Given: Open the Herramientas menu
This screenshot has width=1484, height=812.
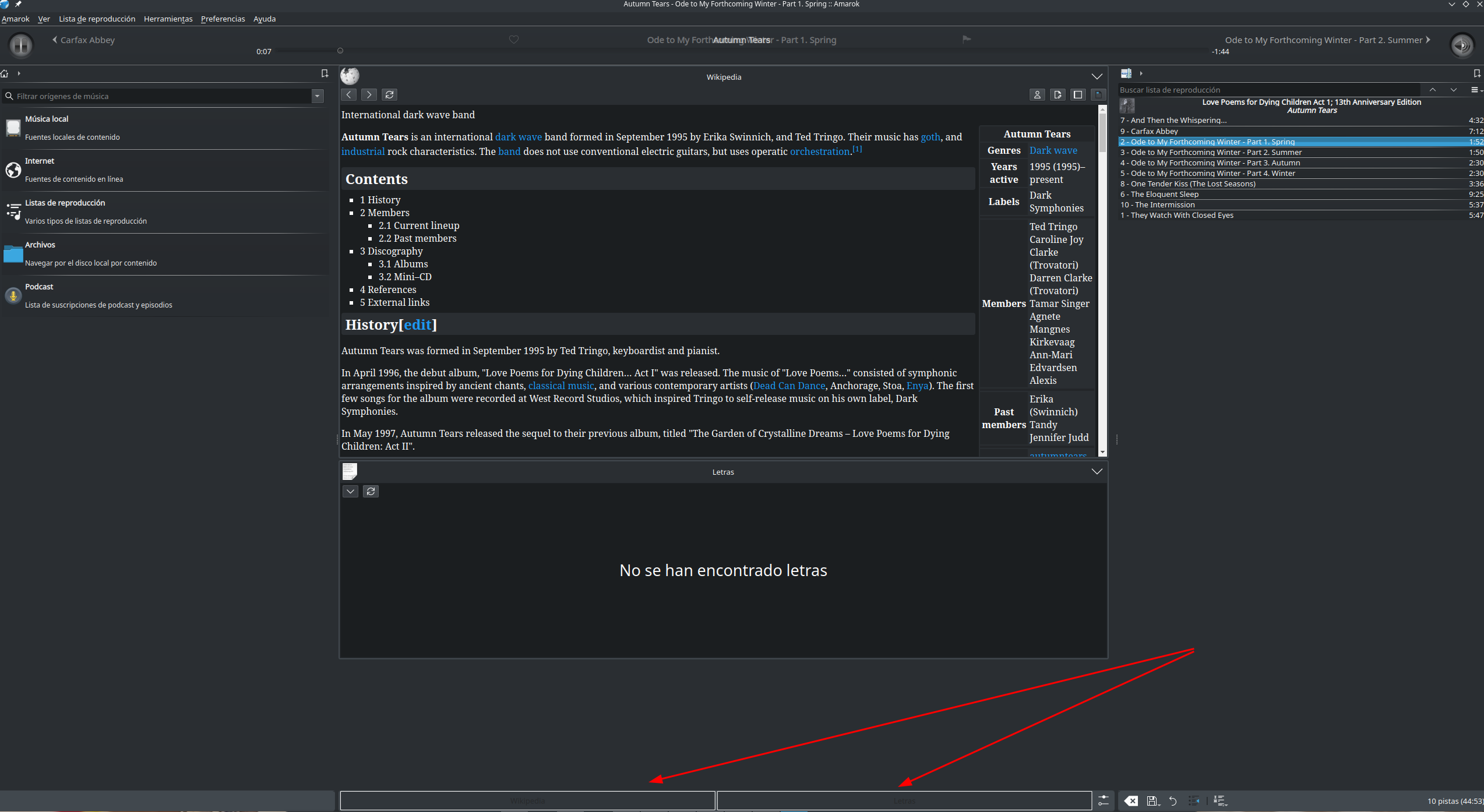Looking at the screenshot, I should tap(168, 19).
